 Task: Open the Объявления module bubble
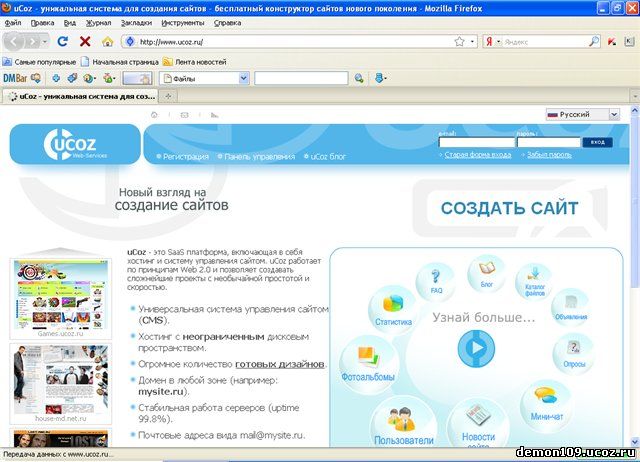pyautogui.click(x=571, y=308)
